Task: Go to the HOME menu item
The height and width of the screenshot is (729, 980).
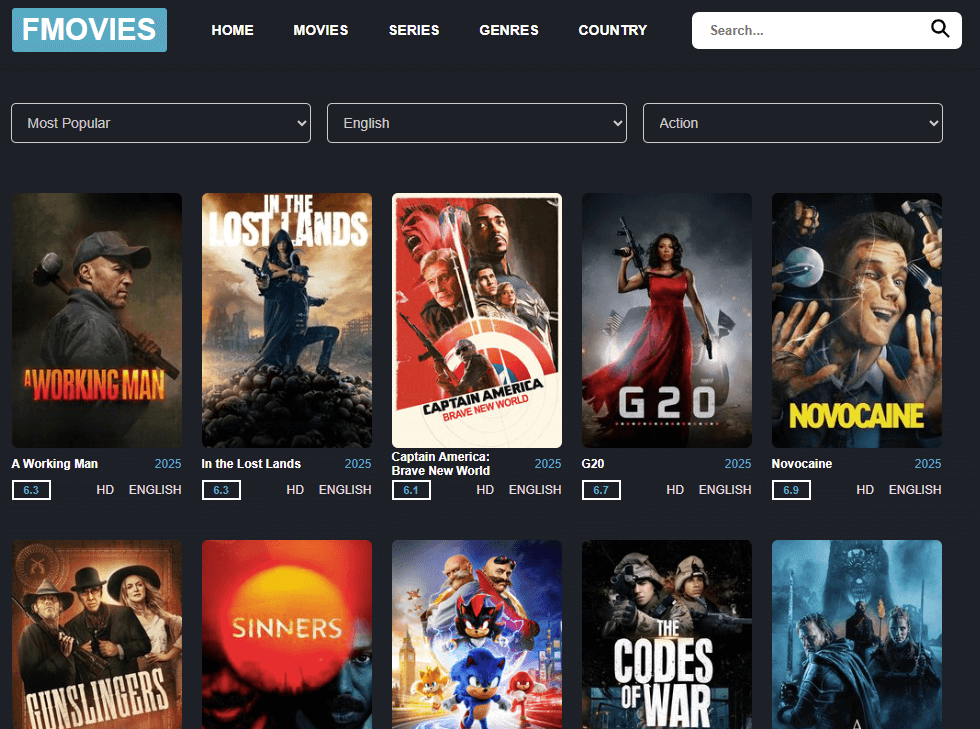Action: (232, 30)
